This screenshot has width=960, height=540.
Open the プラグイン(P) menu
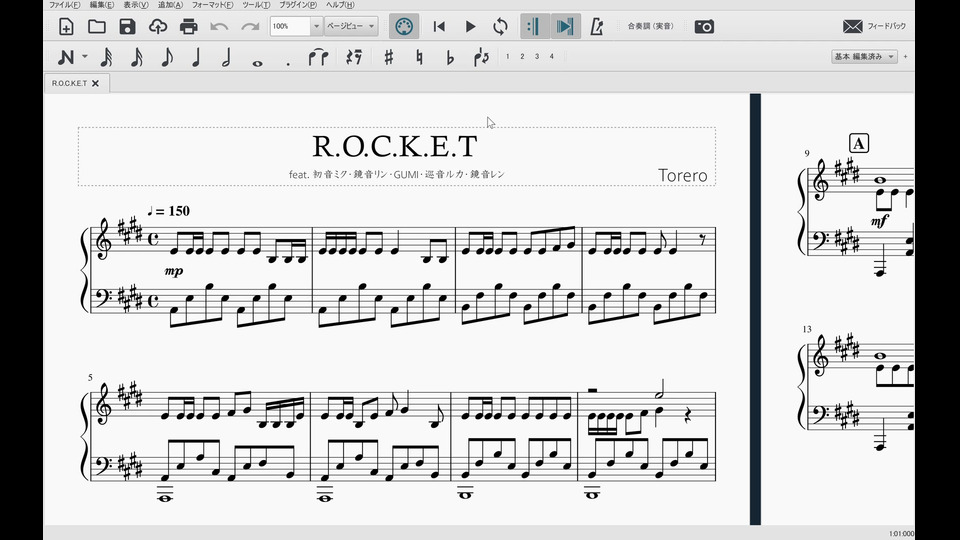click(x=298, y=5)
